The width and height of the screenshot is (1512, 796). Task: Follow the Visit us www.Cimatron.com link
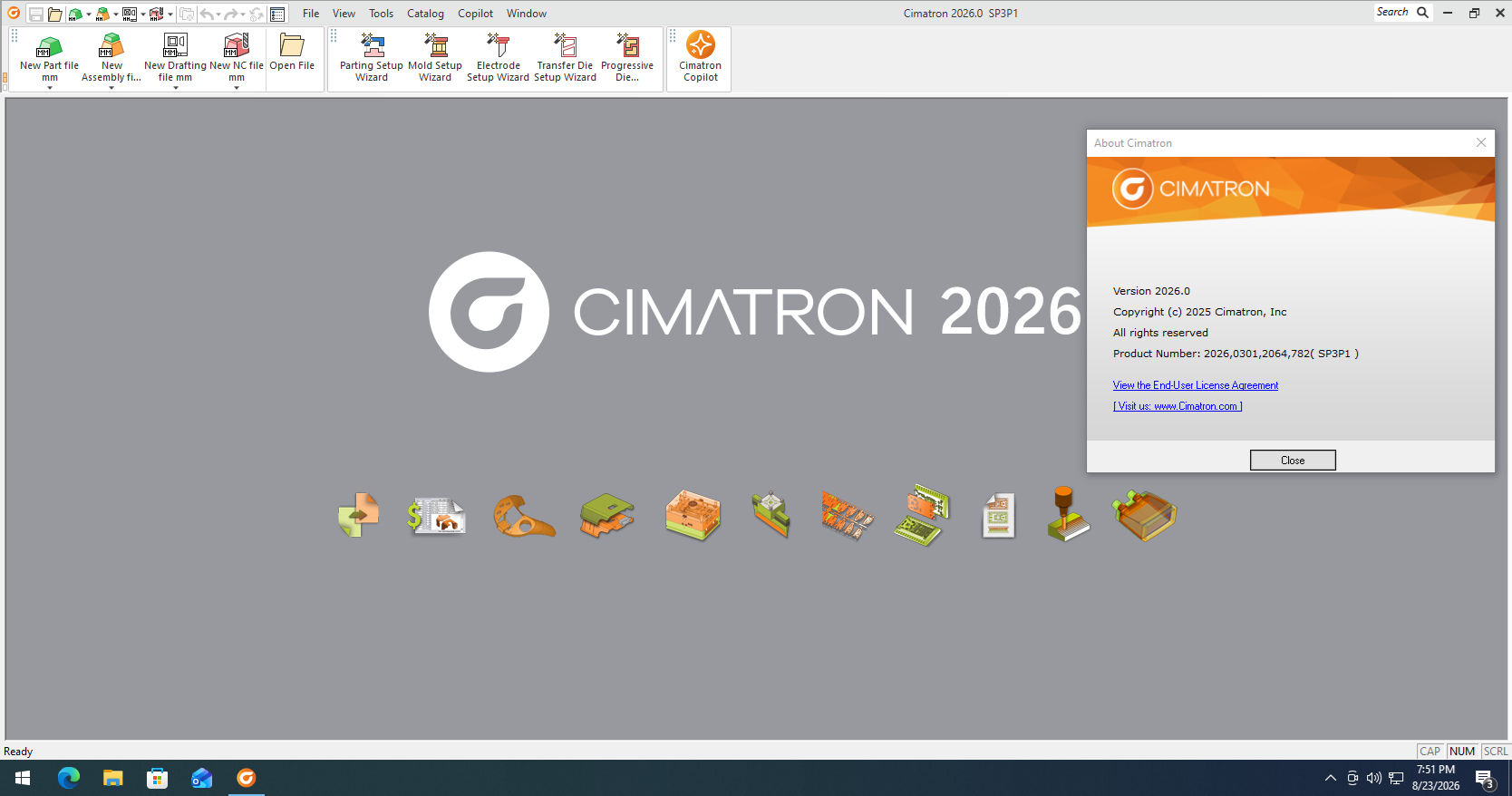1178,406
